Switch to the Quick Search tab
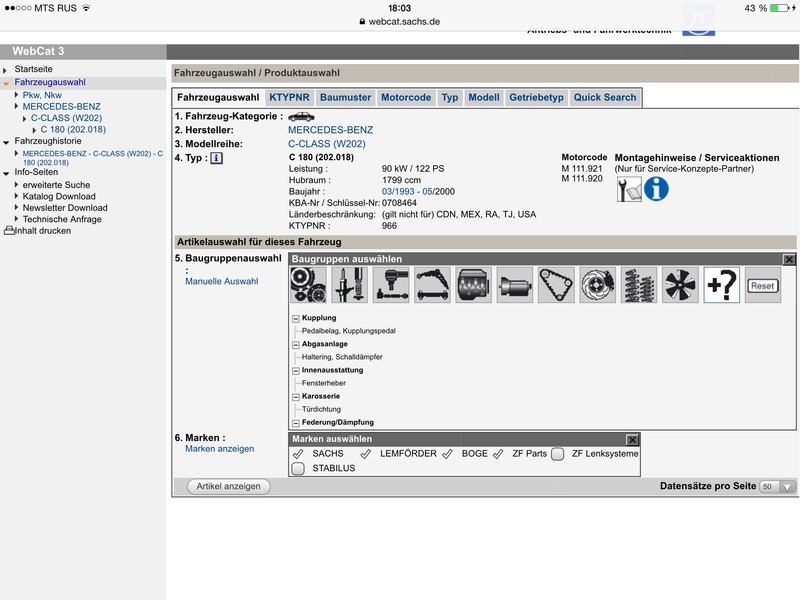Screen dimensions: 800x600 click(605, 97)
